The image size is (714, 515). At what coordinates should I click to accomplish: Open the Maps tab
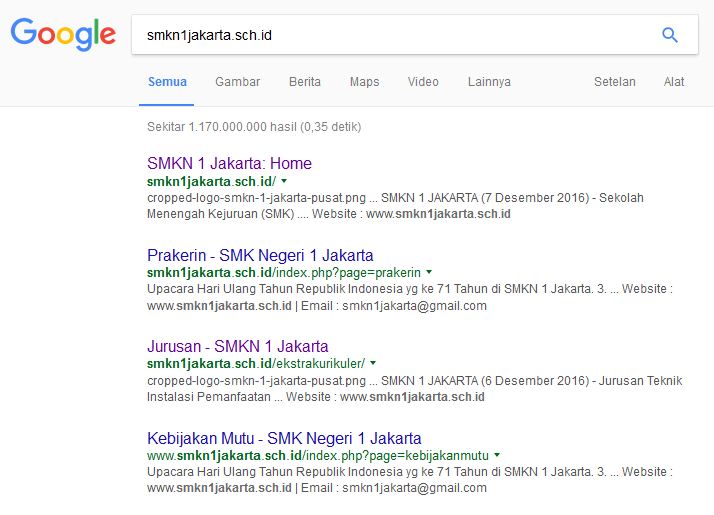(x=364, y=82)
